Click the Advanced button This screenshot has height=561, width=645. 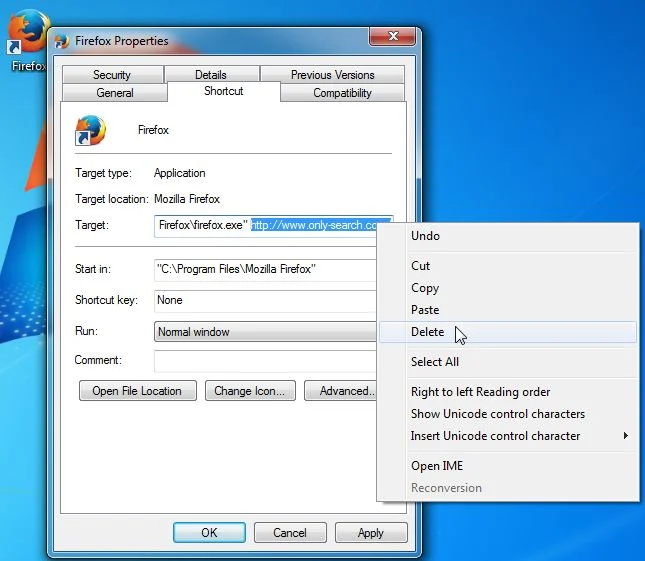click(x=341, y=391)
